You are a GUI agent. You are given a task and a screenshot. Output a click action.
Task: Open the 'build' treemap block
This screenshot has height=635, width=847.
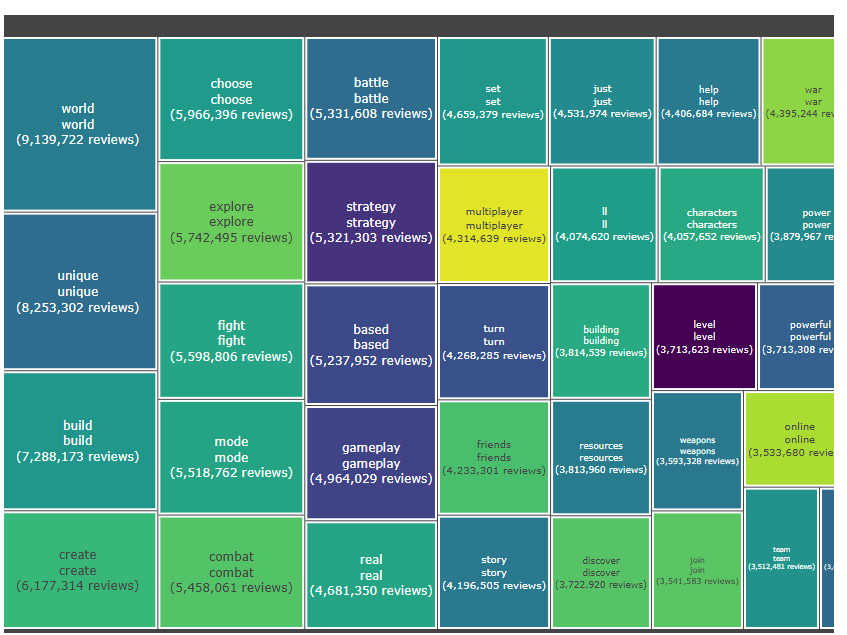tap(79, 440)
